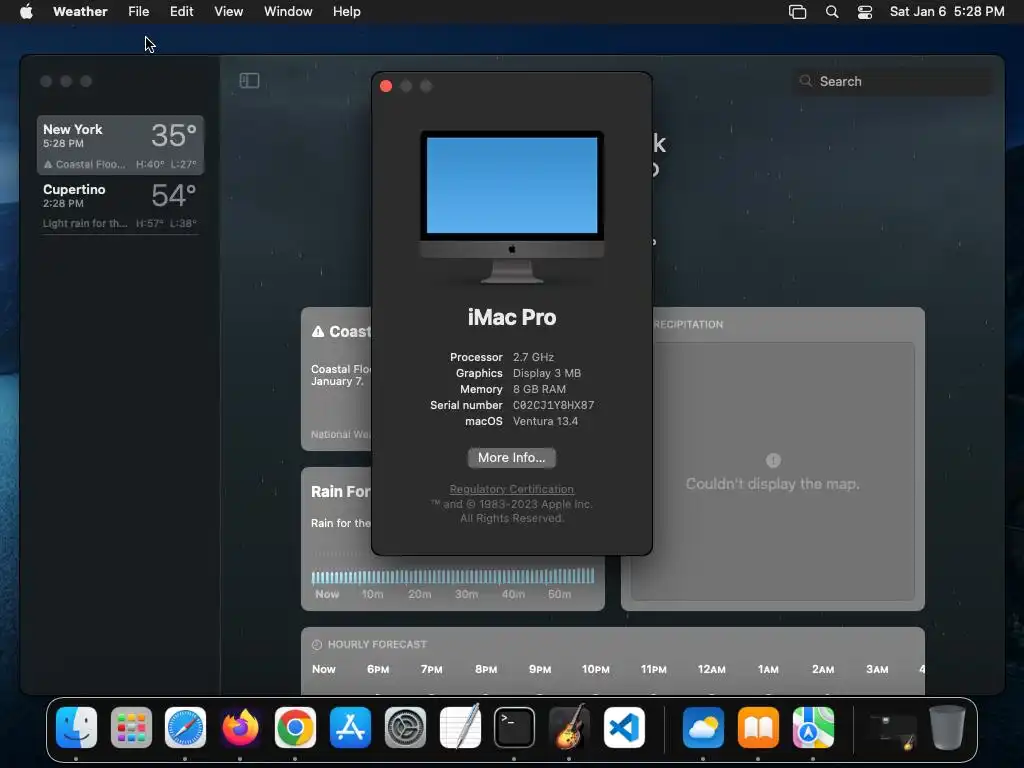The height and width of the screenshot is (768, 1024).
Task: Select New York in the location list
Action: pyautogui.click(x=120, y=145)
